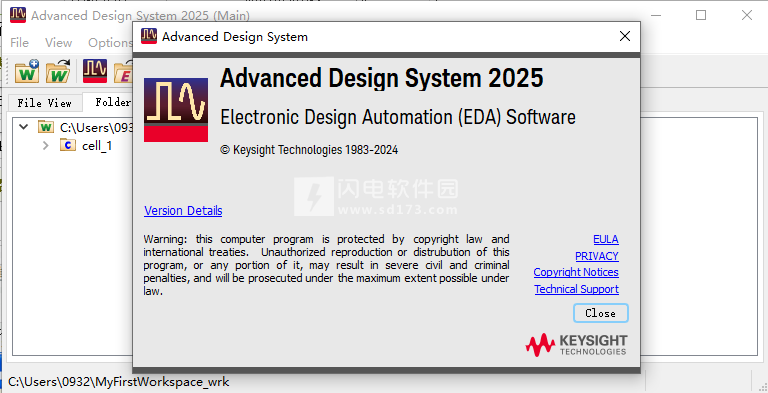Click the Close button in About dialog
The image size is (768, 393).
click(600, 313)
